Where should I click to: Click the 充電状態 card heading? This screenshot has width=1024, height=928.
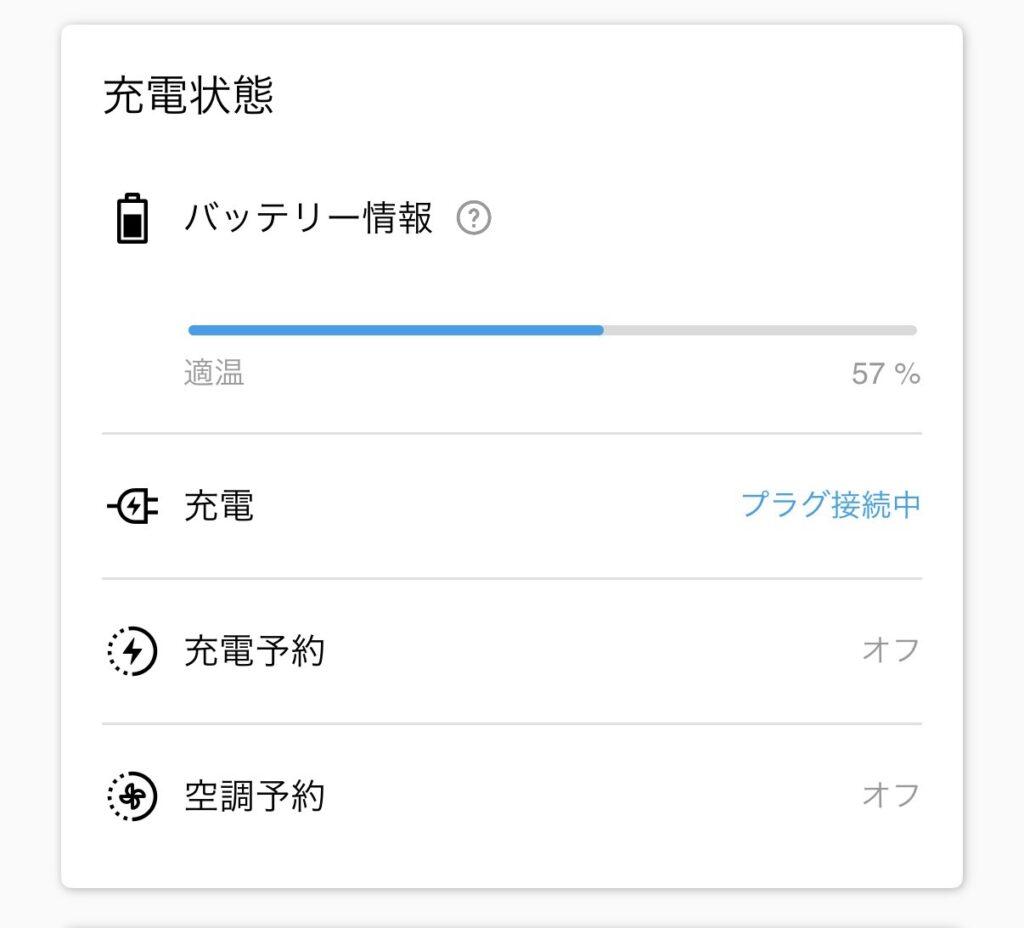coord(188,97)
